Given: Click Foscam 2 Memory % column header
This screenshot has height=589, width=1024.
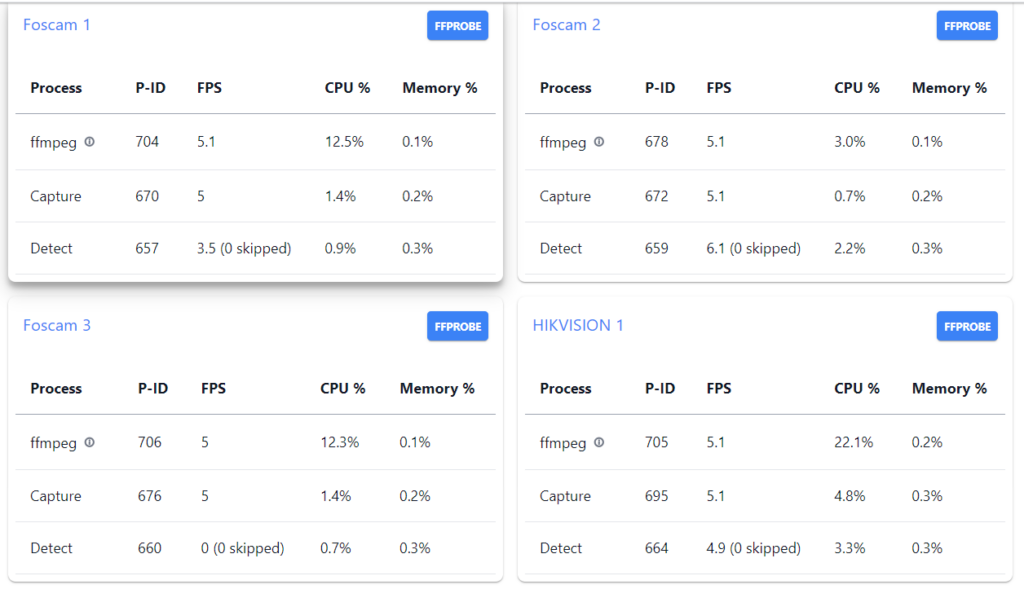Looking at the screenshot, I should 949,88.
